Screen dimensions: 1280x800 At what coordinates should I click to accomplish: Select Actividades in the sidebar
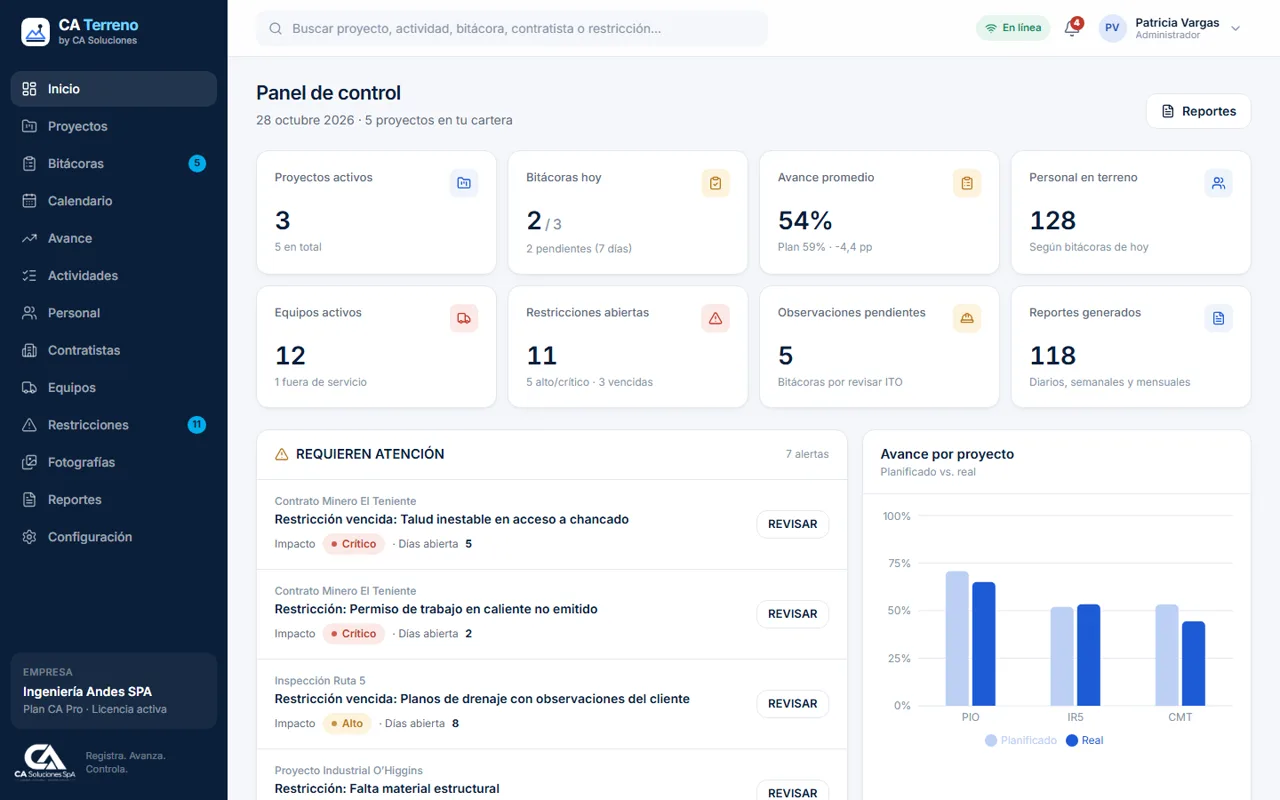(x=114, y=275)
